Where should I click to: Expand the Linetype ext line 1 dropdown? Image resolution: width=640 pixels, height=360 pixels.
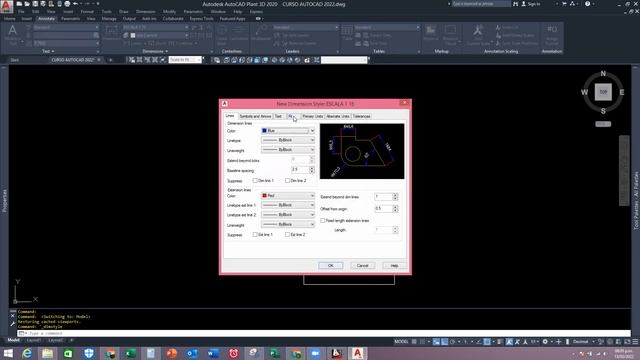[288, 205]
